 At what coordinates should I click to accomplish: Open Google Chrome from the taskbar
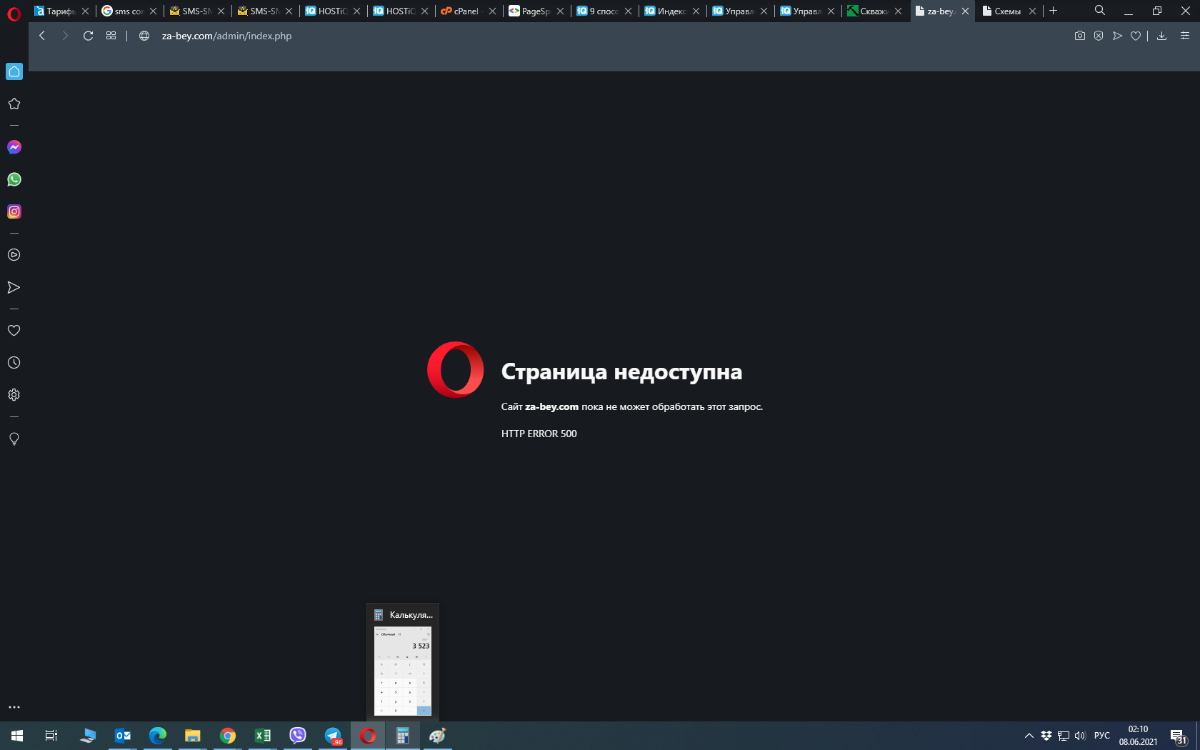(x=228, y=735)
